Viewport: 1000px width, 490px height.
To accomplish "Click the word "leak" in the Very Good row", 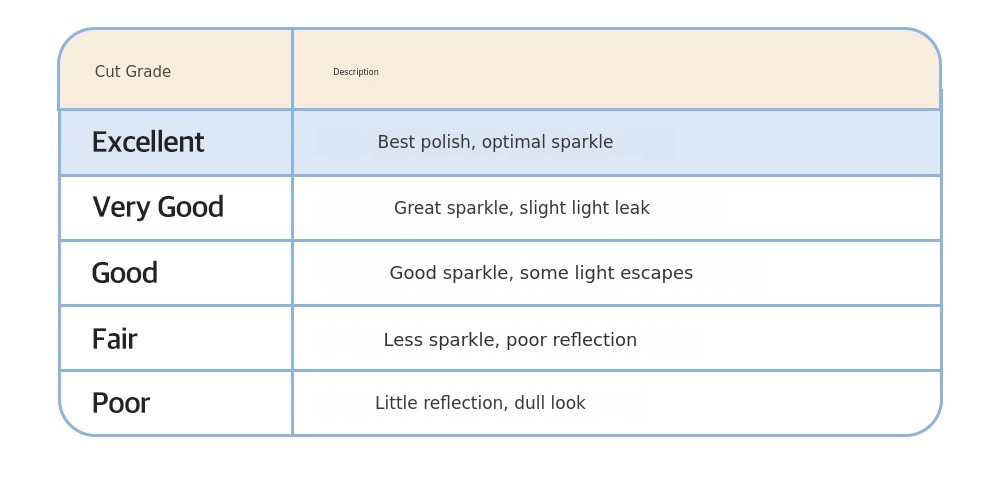I will coord(632,208).
